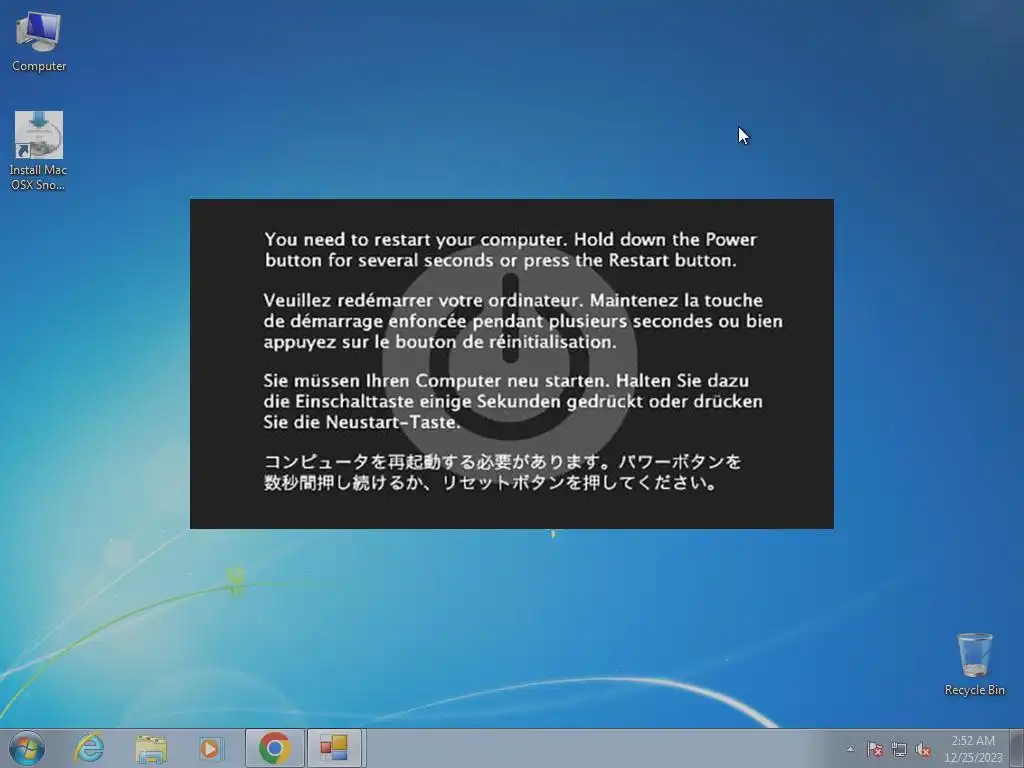Click the date 12/25/2023 in tray
Screen dimensions: 1024x768
[973, 758]
